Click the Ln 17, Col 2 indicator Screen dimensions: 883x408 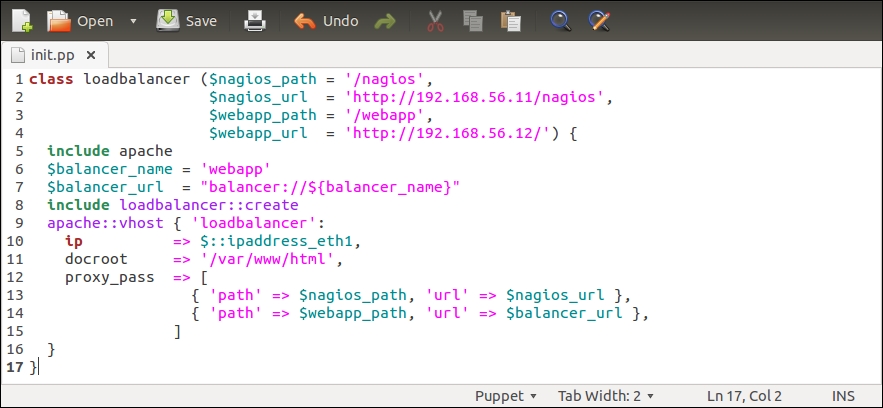(x=742, y=395)
